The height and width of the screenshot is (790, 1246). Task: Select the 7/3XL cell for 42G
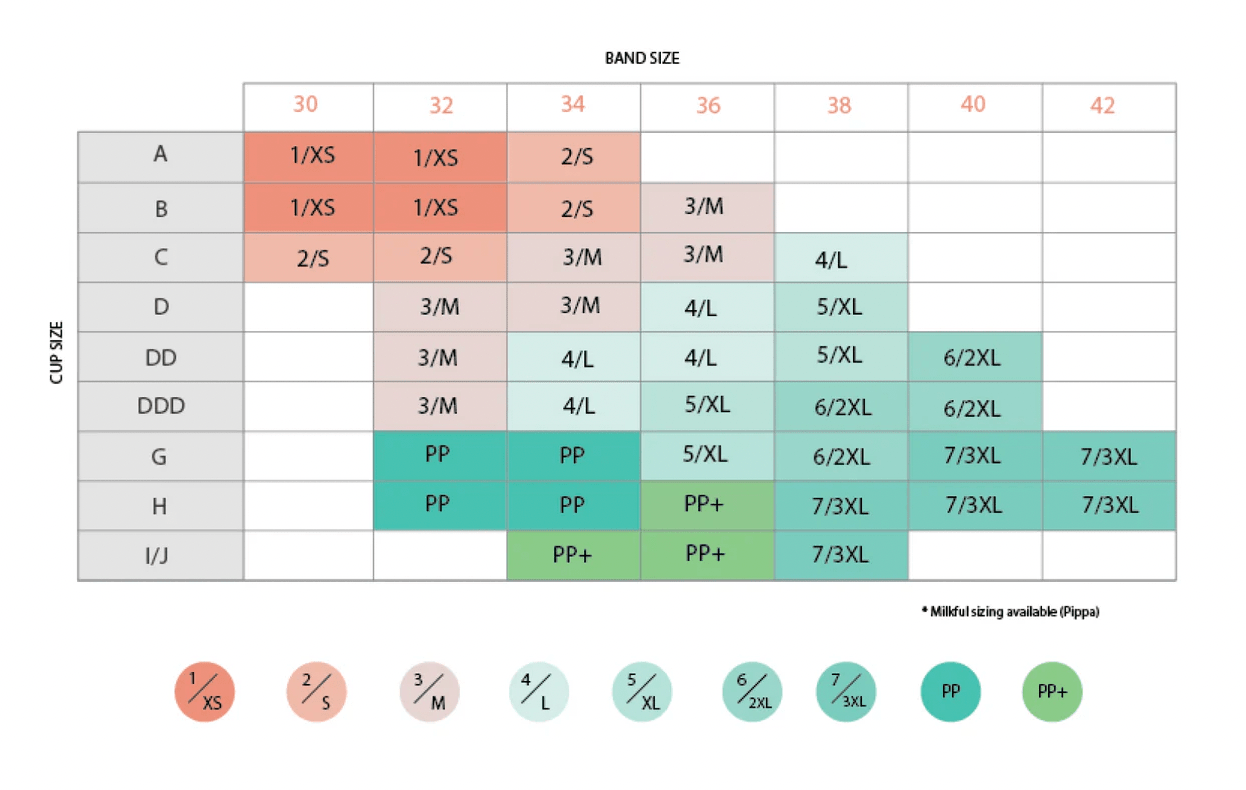pos(1108,456)
